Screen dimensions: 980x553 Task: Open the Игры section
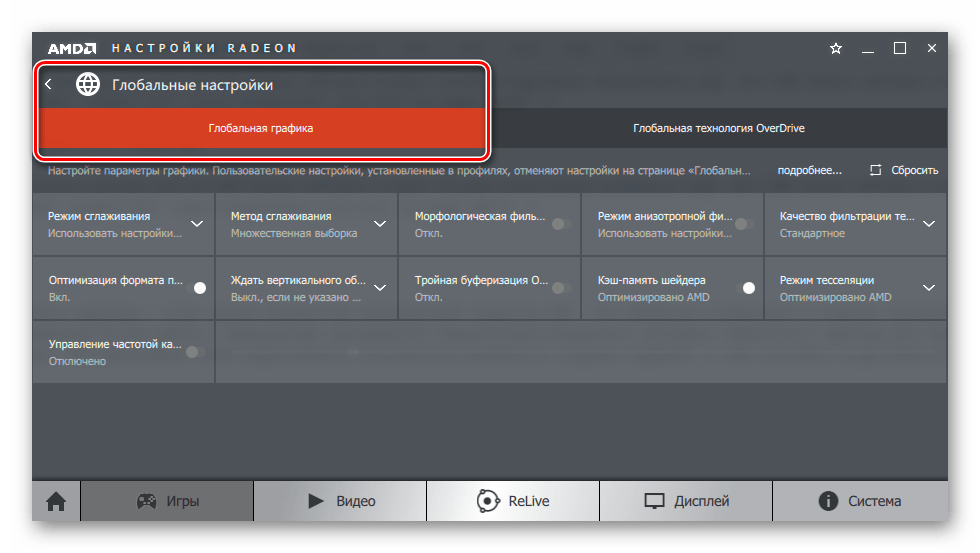click(167, 501)
